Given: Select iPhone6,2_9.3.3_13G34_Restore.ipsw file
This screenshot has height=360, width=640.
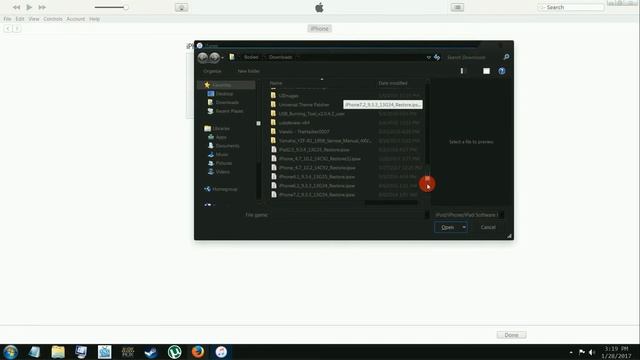Looking at the screenshot, I should coord(317,185).
